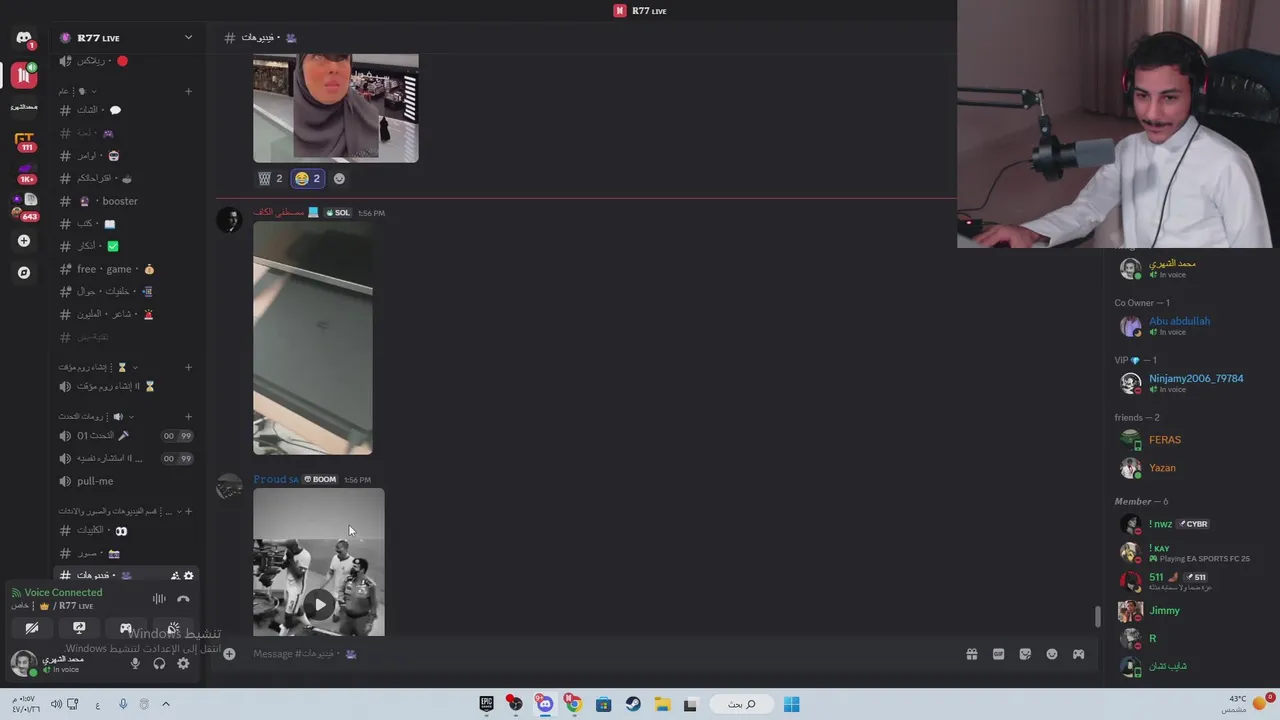Join التحدث 01 voice channel

[126, 435]
